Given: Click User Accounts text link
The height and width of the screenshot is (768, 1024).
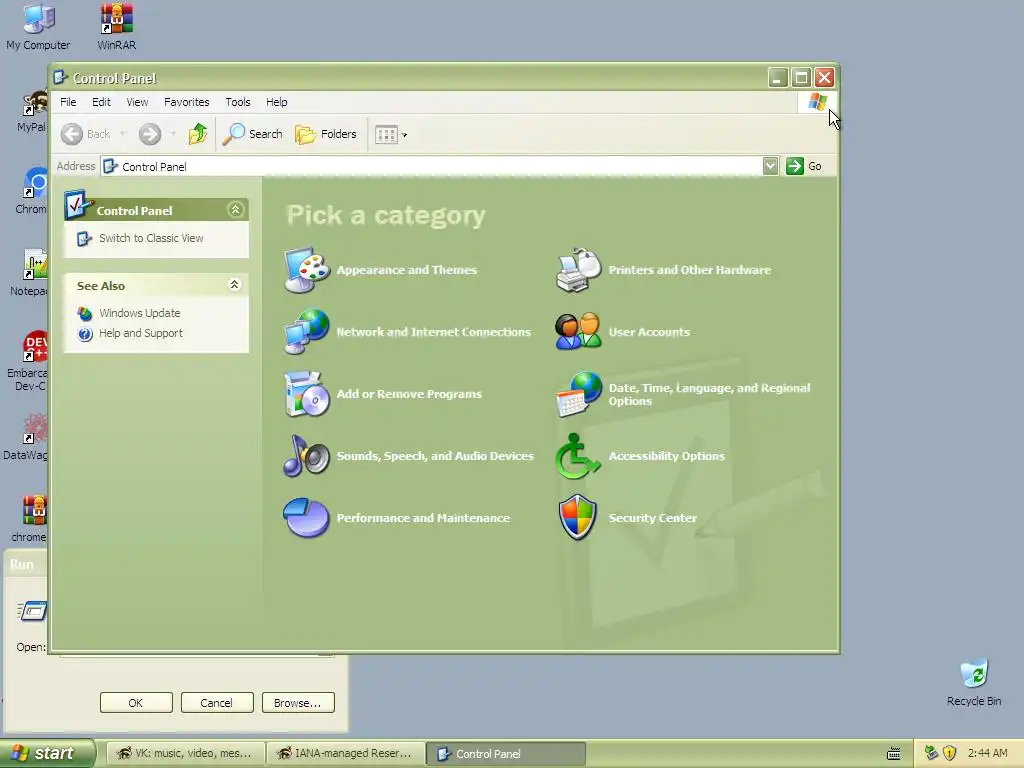Looking at the screenshot, I should point(649,332).
